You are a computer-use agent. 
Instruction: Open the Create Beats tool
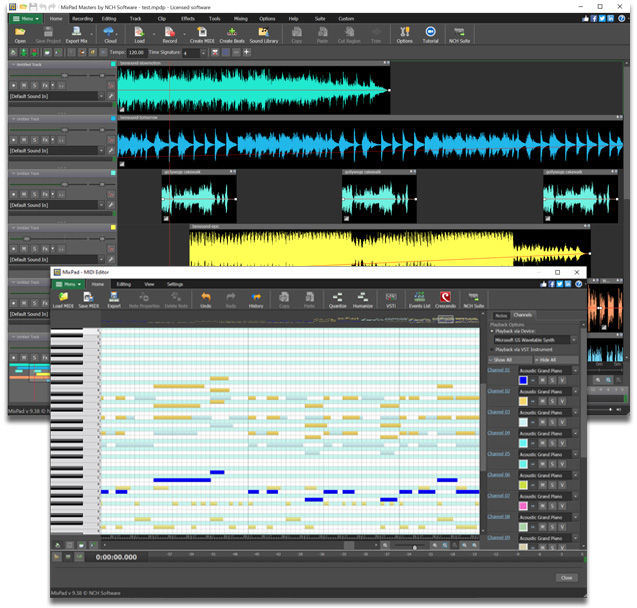[x=232, y=35]
